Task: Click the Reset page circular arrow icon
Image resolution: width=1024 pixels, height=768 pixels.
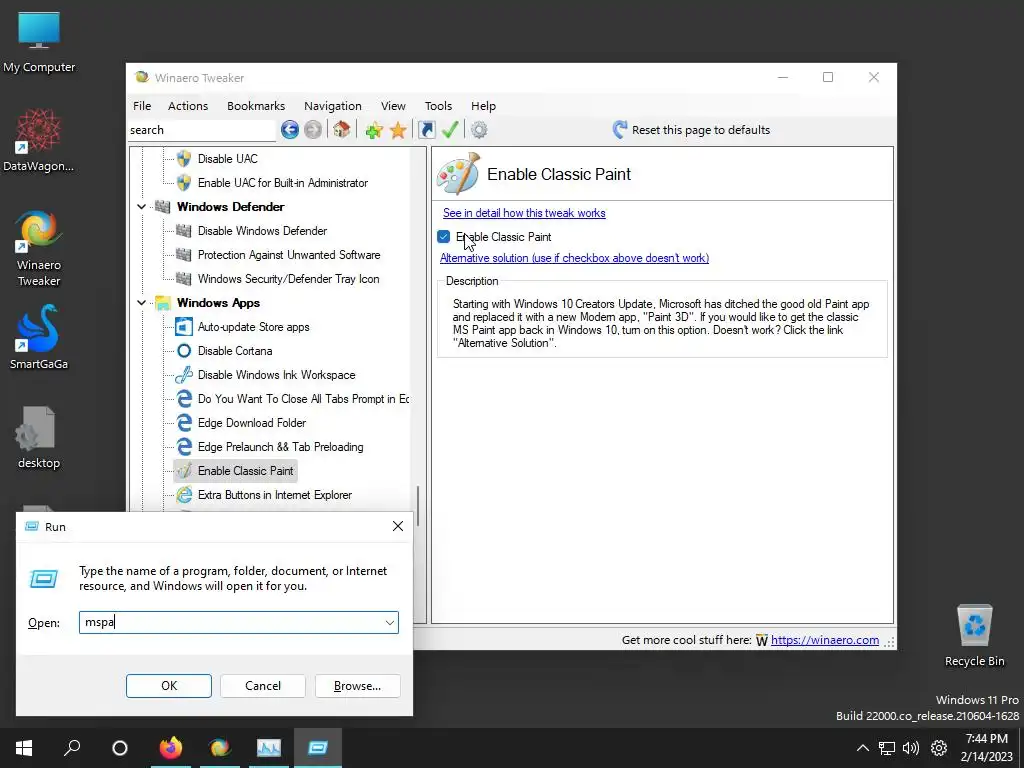Action: pyautogui.click(x=620, y=129)
